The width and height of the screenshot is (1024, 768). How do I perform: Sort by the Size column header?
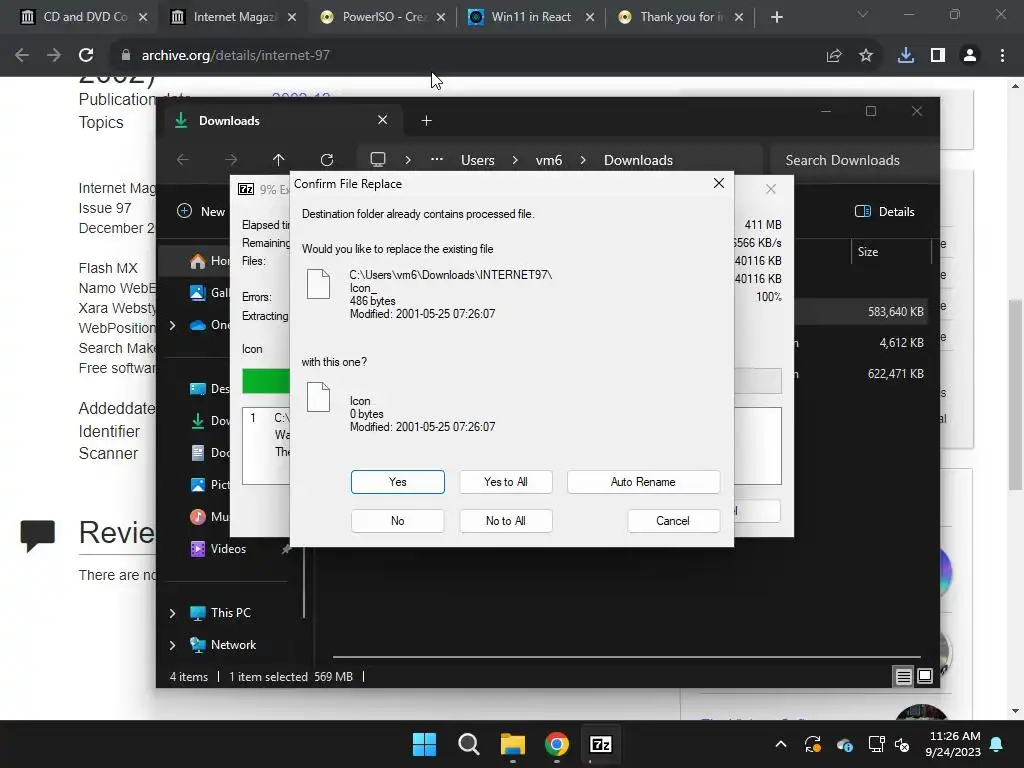[891, 251]
